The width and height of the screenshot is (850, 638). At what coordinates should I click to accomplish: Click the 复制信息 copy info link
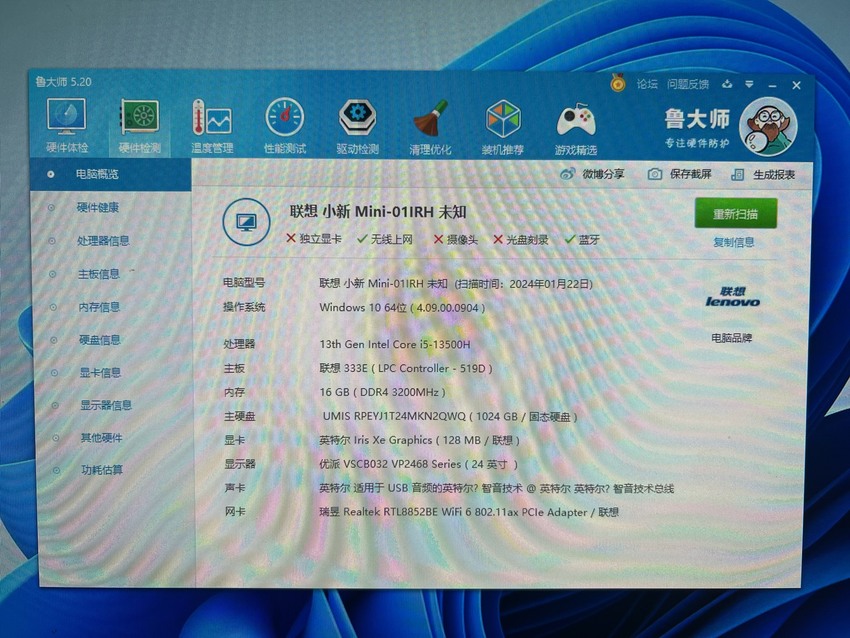click(733, 242)
